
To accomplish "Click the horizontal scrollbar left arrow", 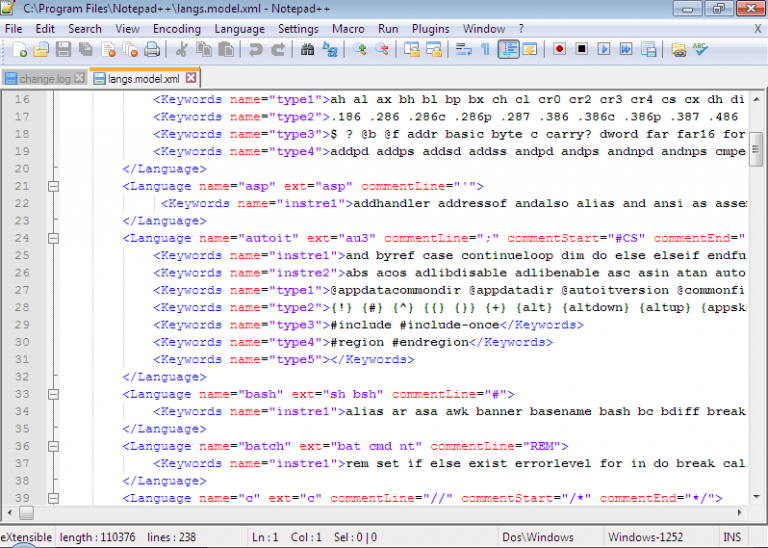I will 10,513.
